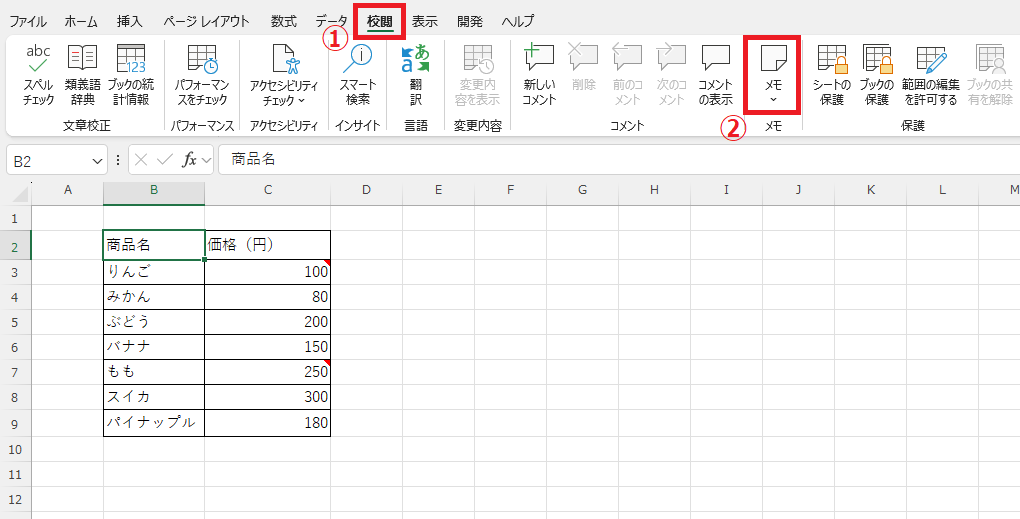
Task: Add a 新しいコメント new comment
Action: point(539,74)
